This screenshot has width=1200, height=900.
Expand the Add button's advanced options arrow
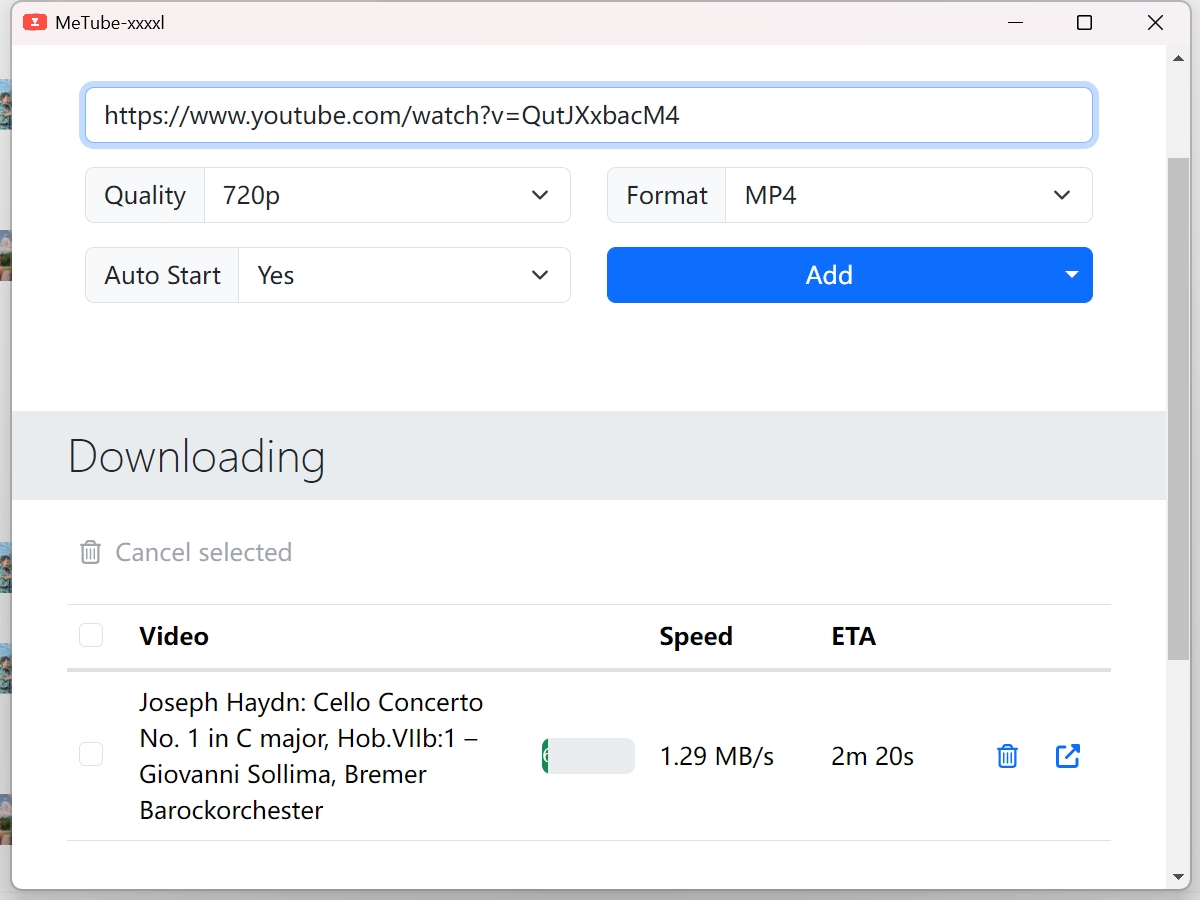[x=1072, y=275]
